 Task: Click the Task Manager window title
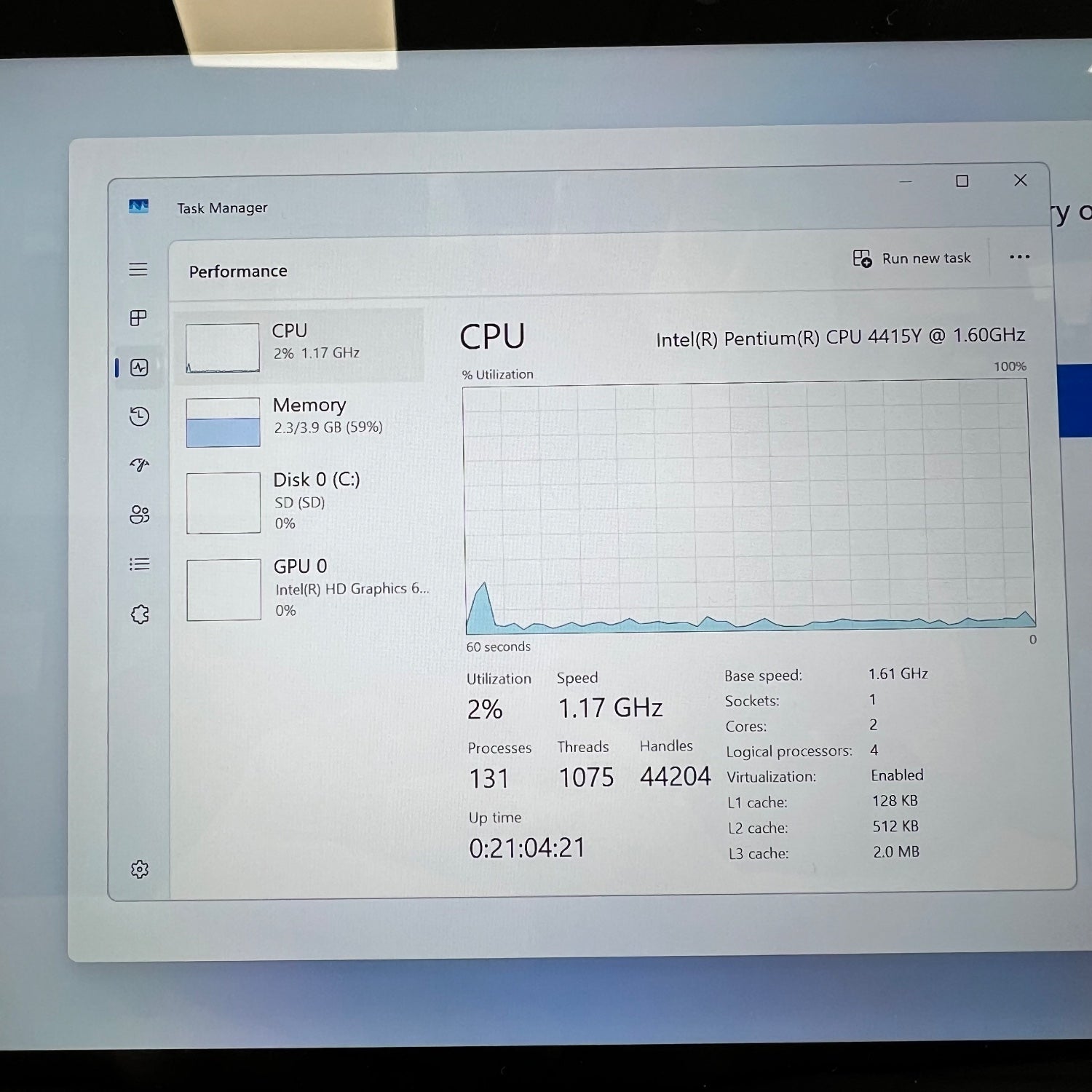click(222, 208)
